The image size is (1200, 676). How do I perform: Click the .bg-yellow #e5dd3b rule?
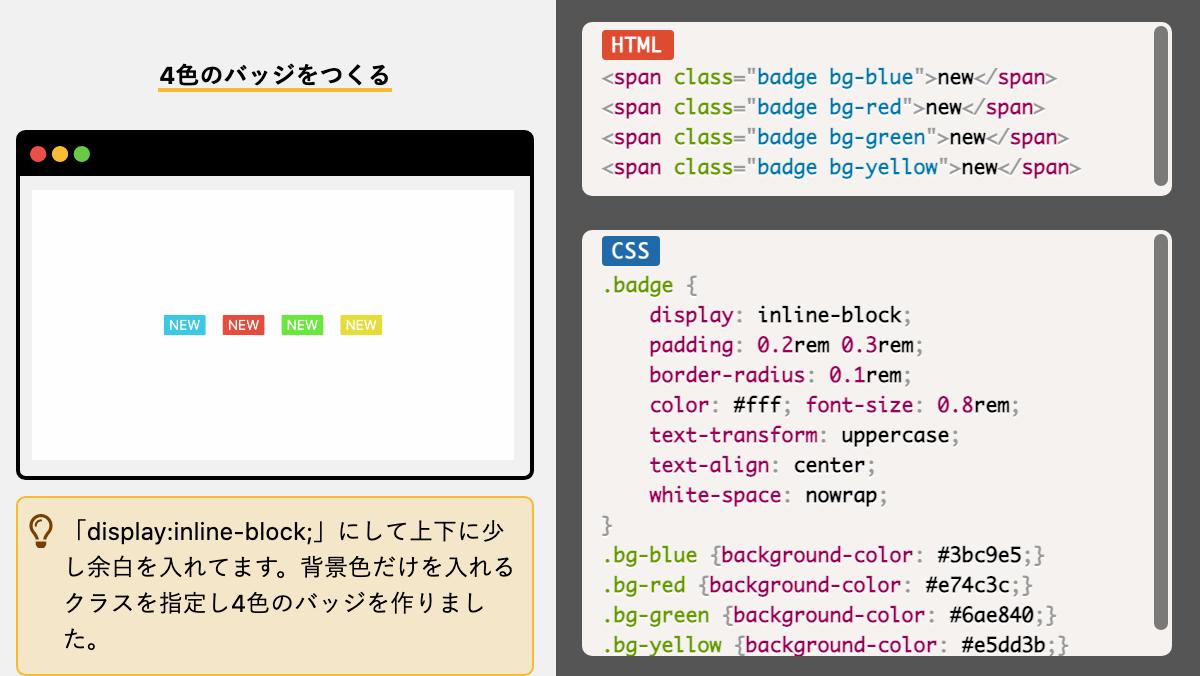click(835, 644)
